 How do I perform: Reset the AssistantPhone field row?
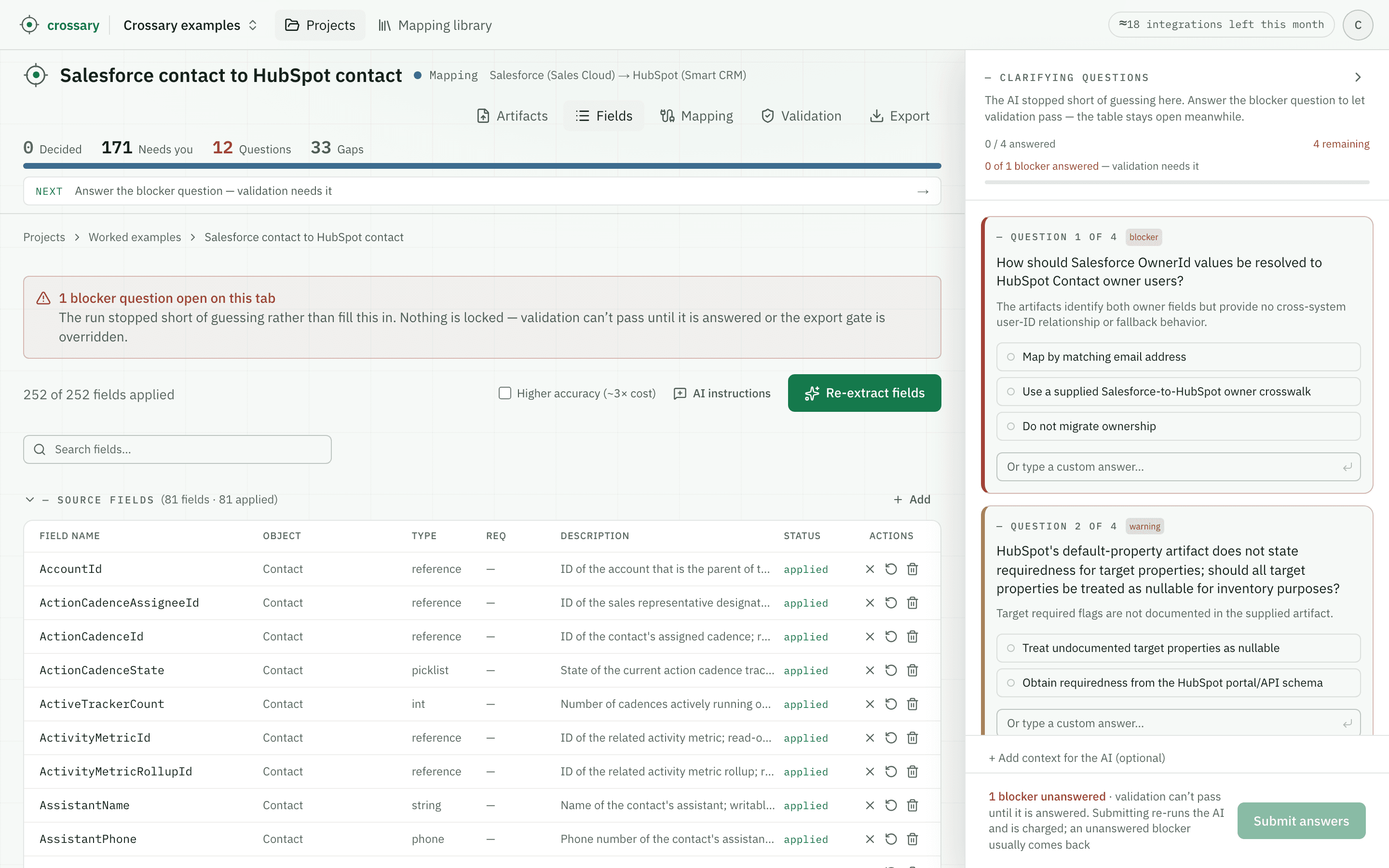891,839
